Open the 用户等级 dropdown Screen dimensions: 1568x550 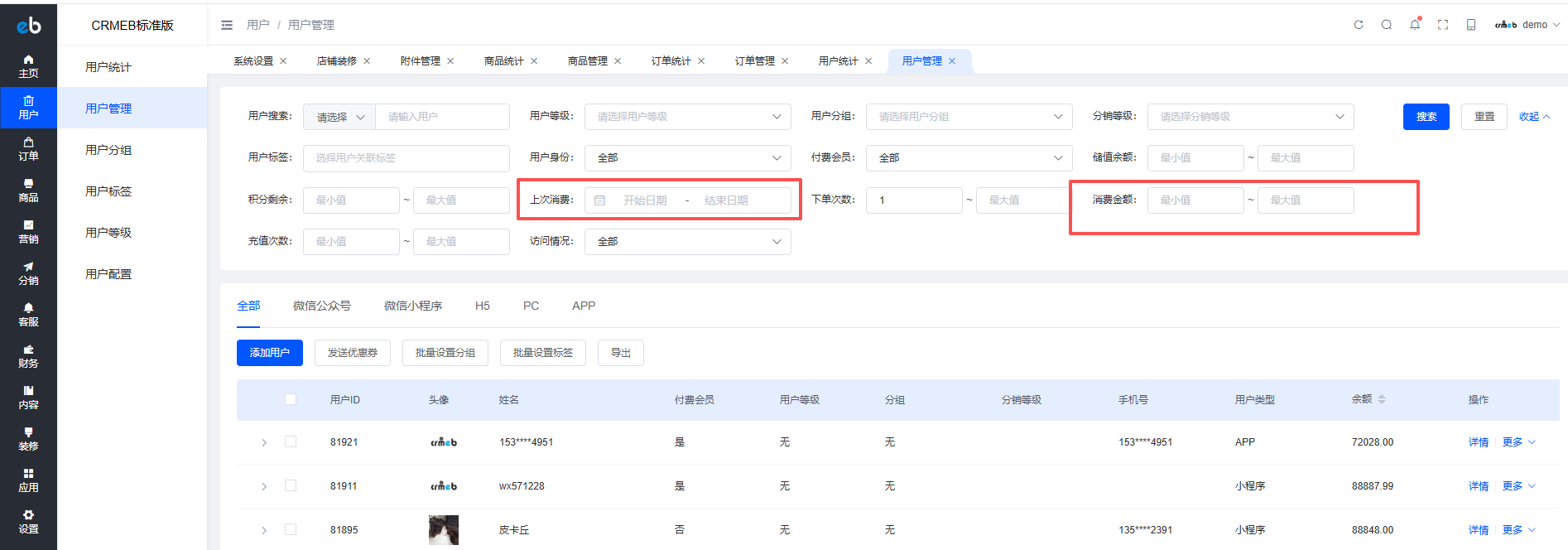[687, 117]
